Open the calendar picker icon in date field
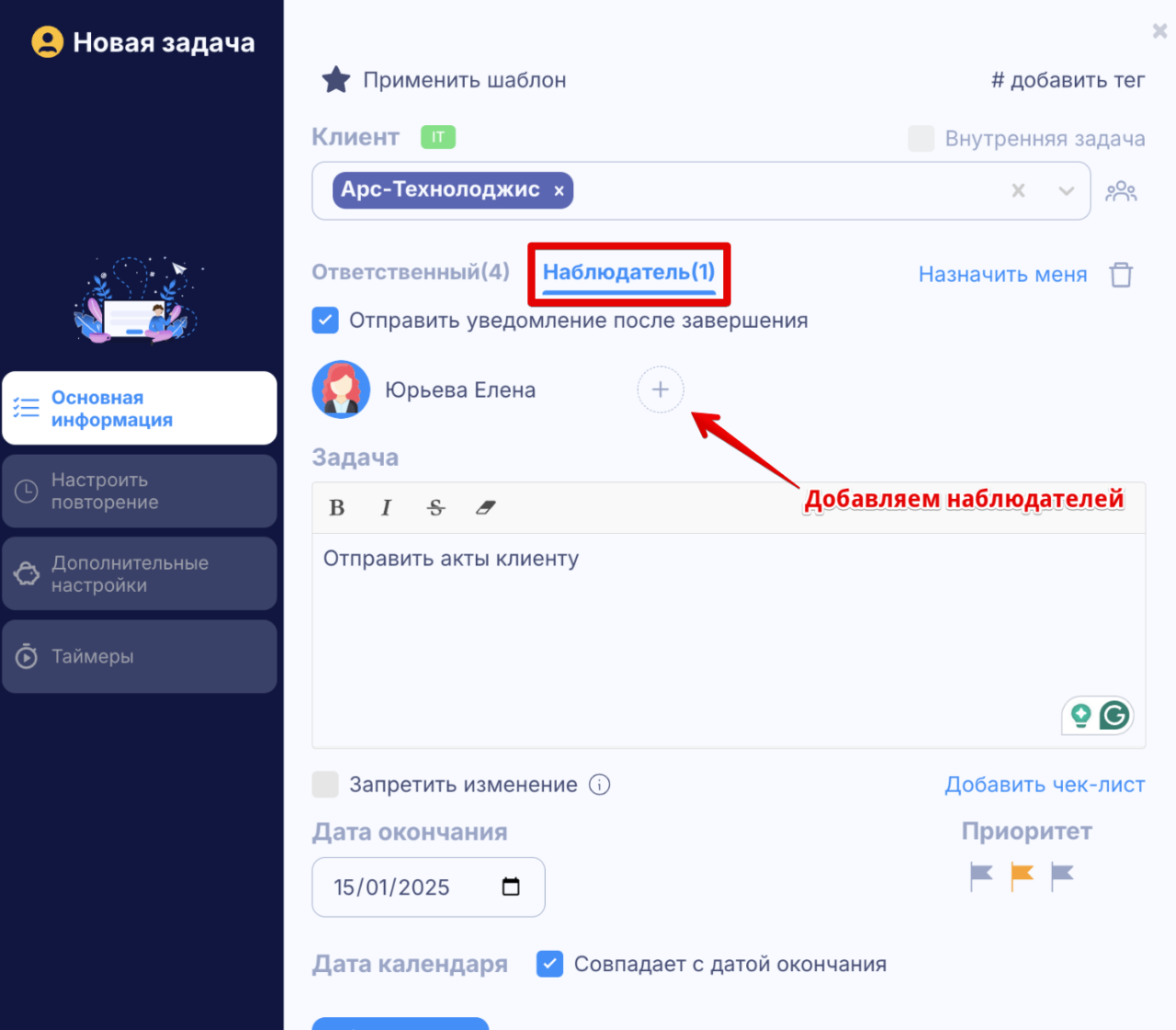The height and width of the screenshot is (1030, 1176). pyautogui.click(x=511, y=887)
